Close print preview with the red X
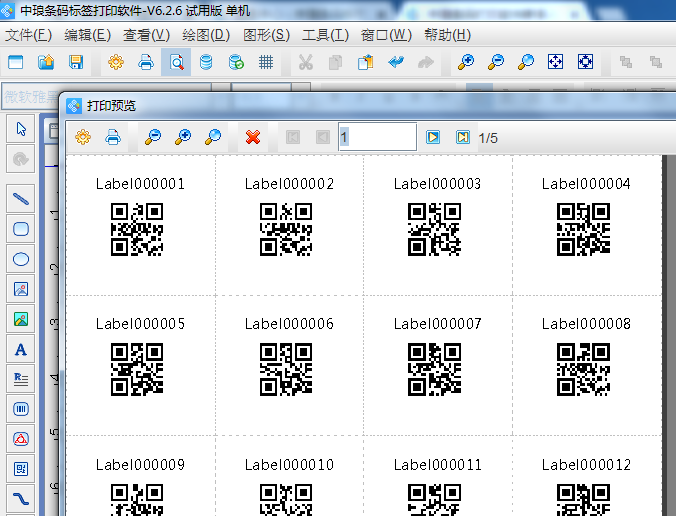676x516 pixels. coord(253,137)
